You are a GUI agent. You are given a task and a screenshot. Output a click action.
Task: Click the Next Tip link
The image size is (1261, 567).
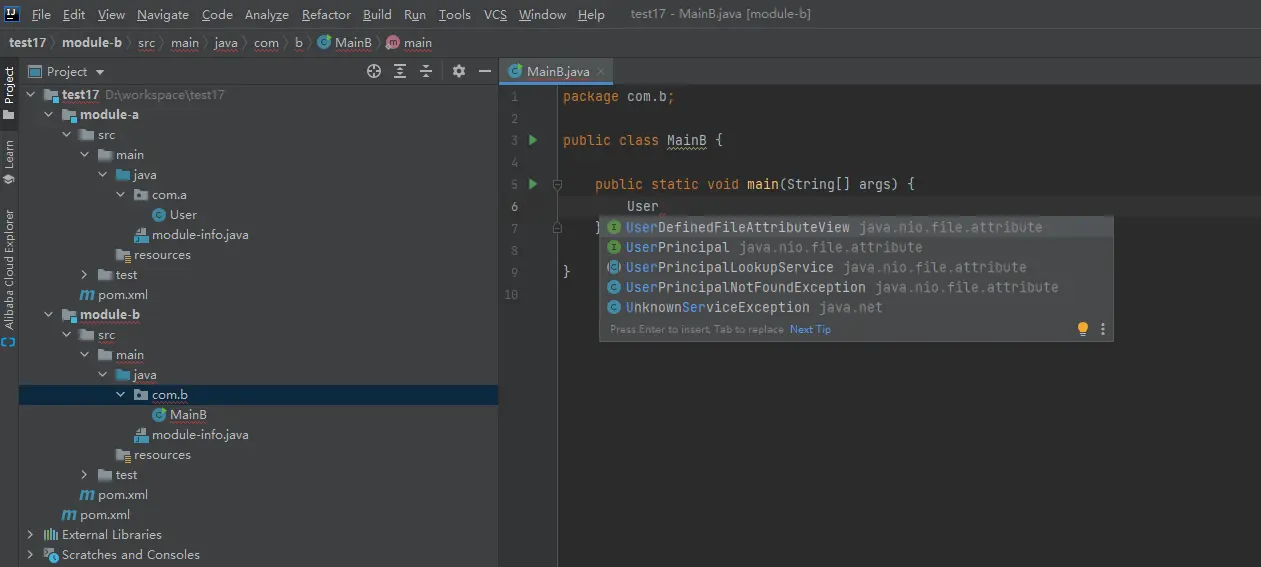810,329
